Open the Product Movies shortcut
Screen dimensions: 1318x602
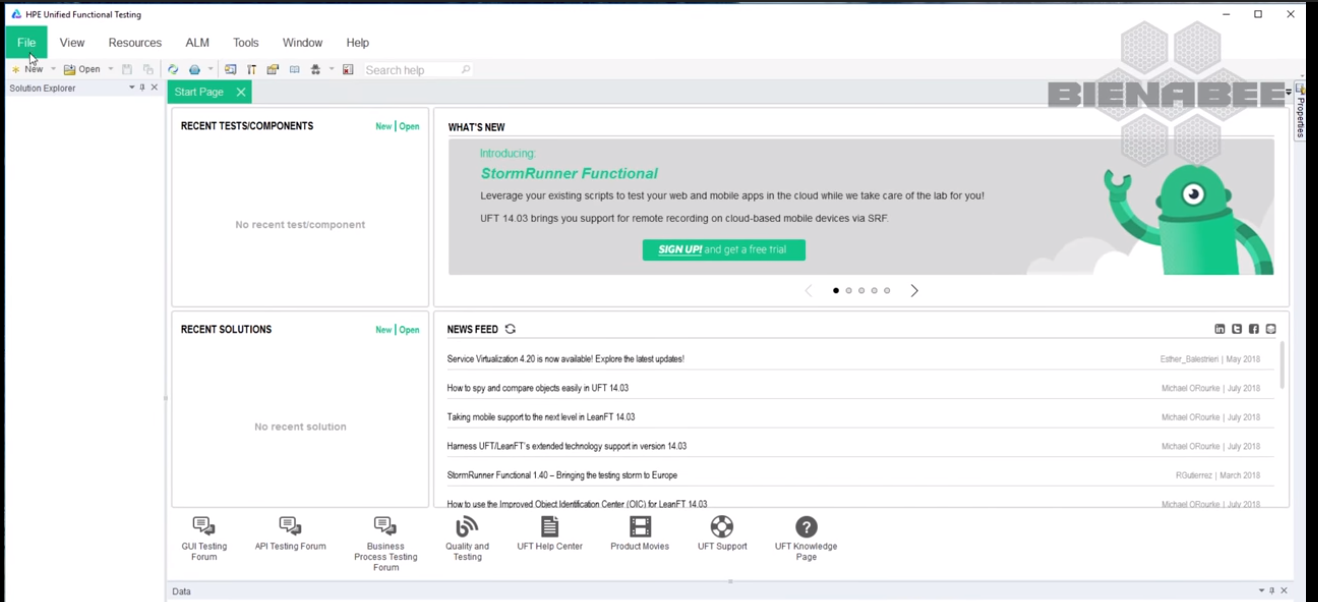(640, 533)
